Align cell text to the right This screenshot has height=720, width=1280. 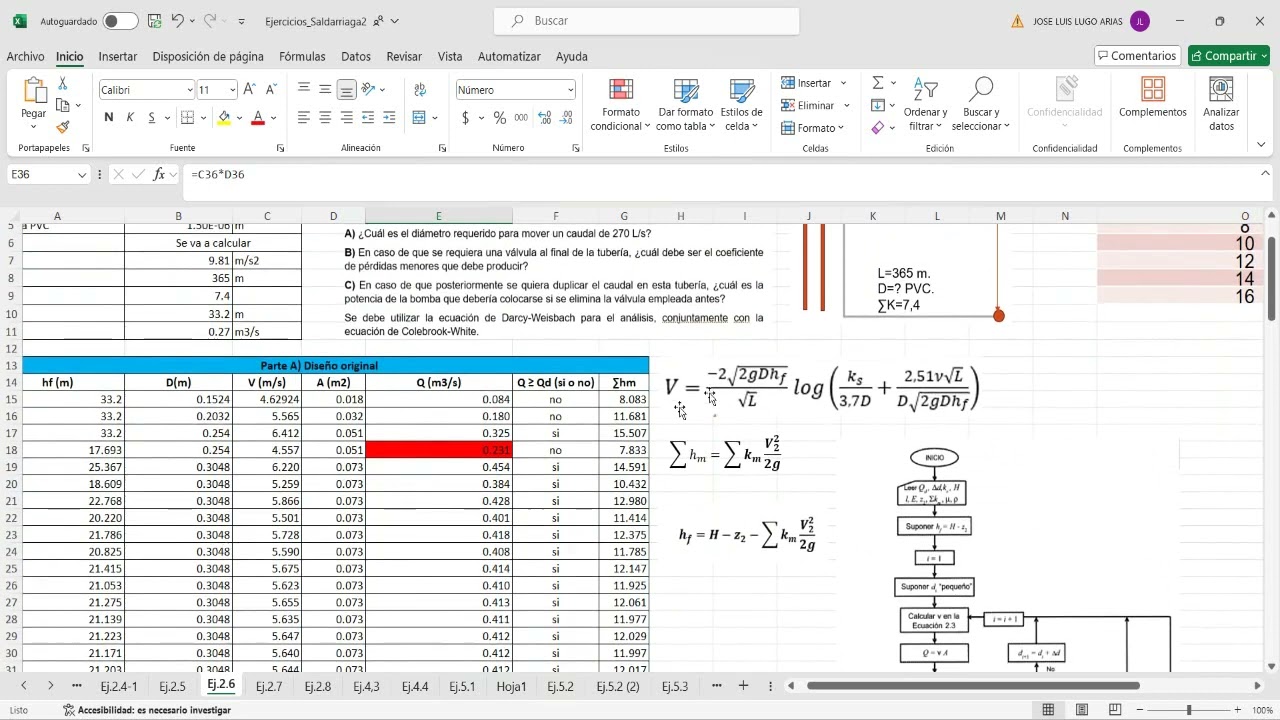pos(346,118)
